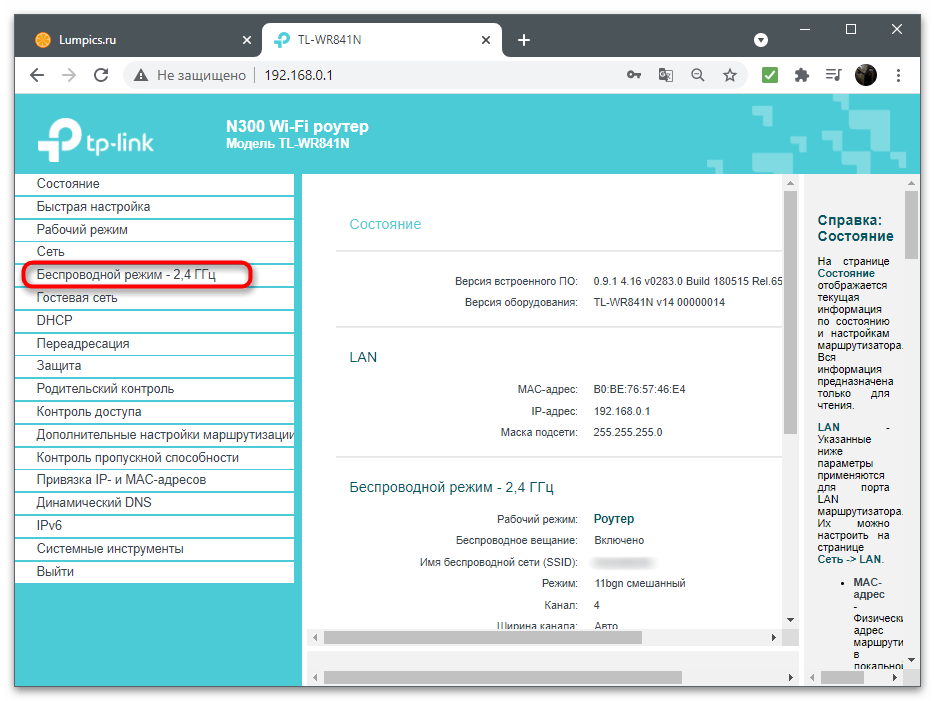This screenshot has width=935, height=701.
Task: Minimize the browser window
Action: (805, 29)
